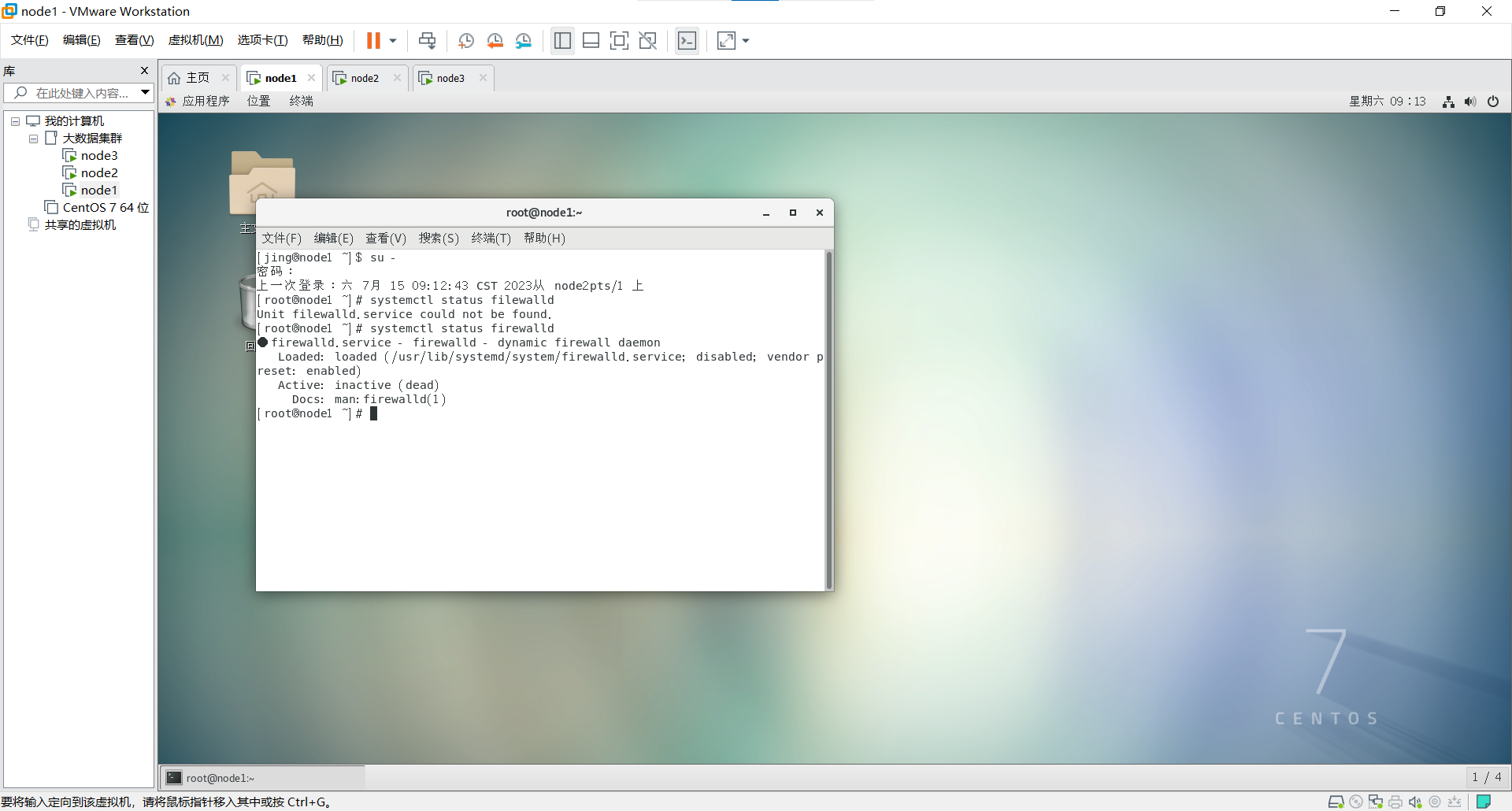This screenshot has height=811, width=1512.
Task: Close the node1 tab
Action: click(x=311, y=77)
